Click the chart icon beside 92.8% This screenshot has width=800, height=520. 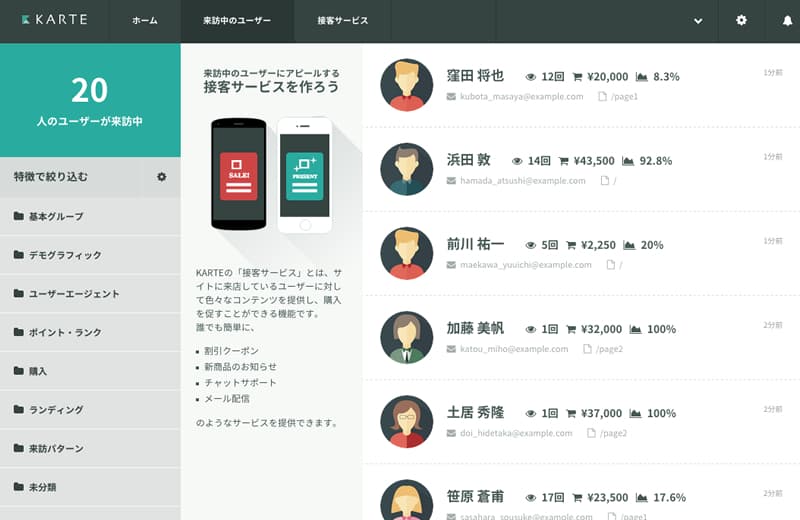[x=628, y=161]
